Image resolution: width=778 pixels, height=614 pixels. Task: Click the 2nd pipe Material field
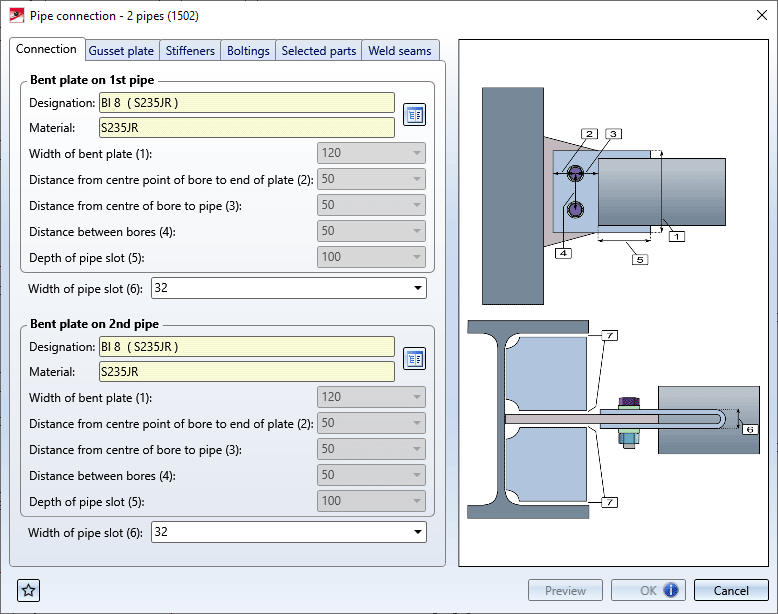pos(246,372)
